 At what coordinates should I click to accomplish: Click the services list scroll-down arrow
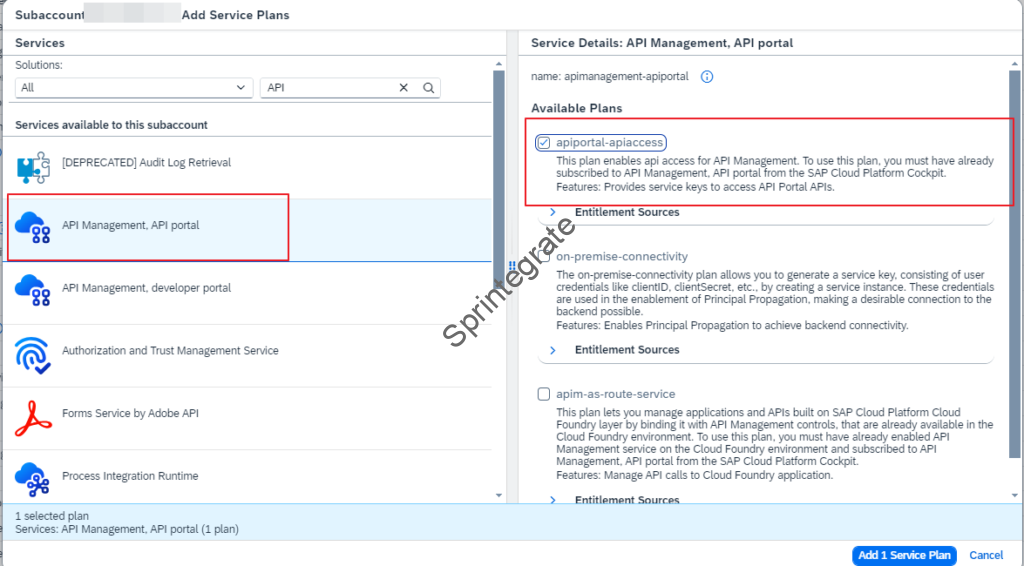coord(499,495)
